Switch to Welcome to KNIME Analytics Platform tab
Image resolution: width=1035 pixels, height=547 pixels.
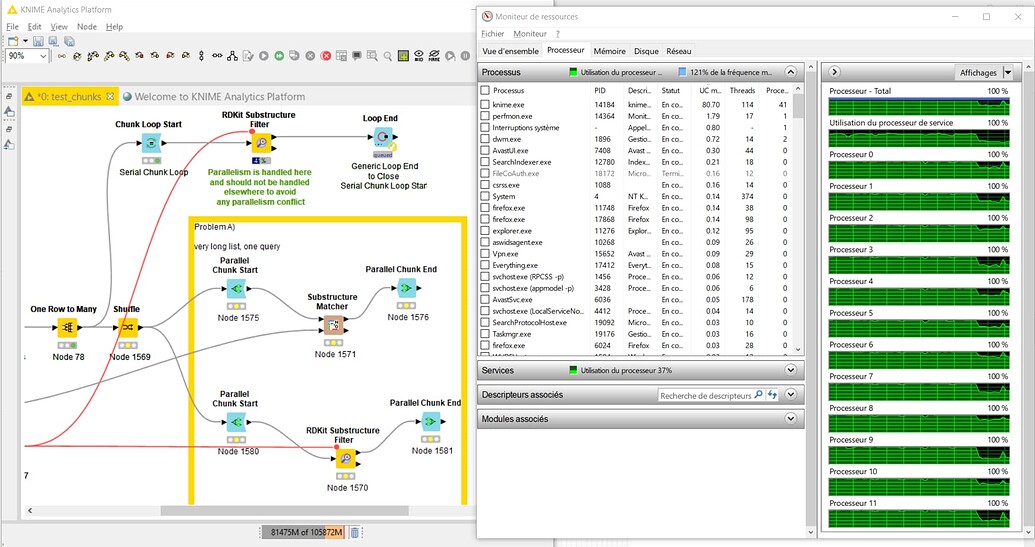[214, 96]
